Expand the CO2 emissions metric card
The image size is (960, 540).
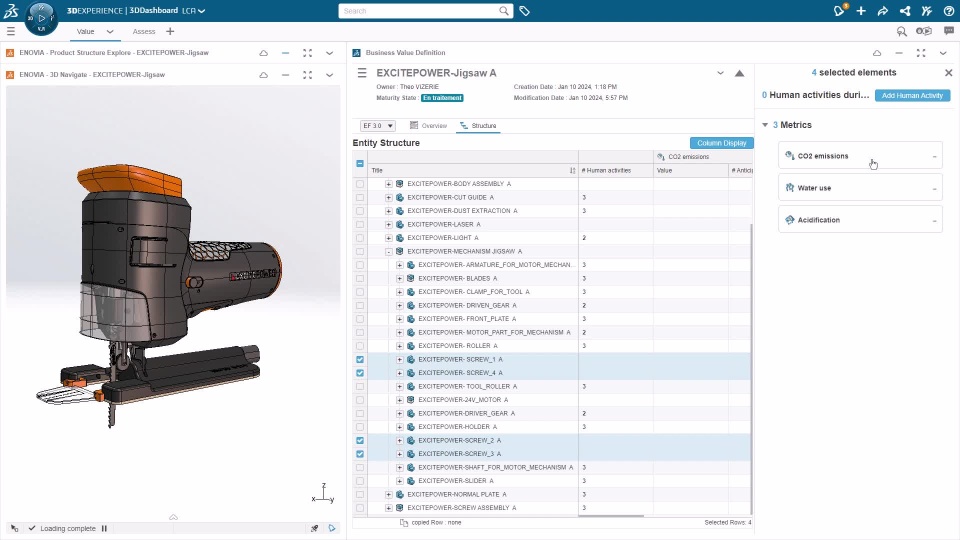(x=860, y=156)
